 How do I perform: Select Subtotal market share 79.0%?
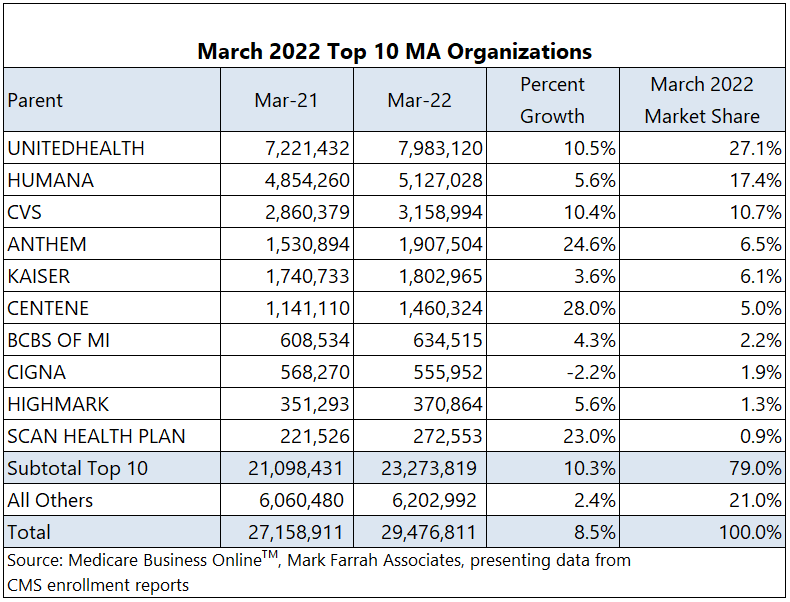pyautogui.click(x=755, y=469)
